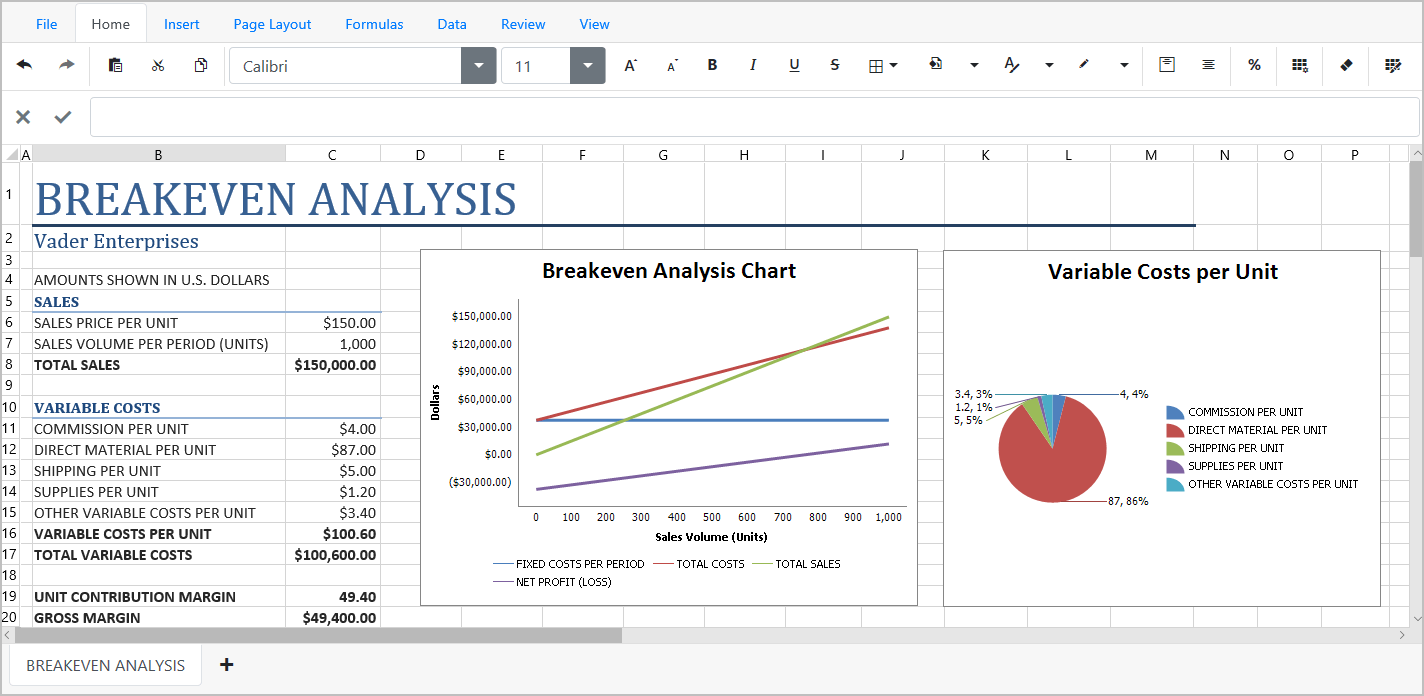Toggle italic formatting
This screenshot has height=696, width=1424.
coord(753,66)
